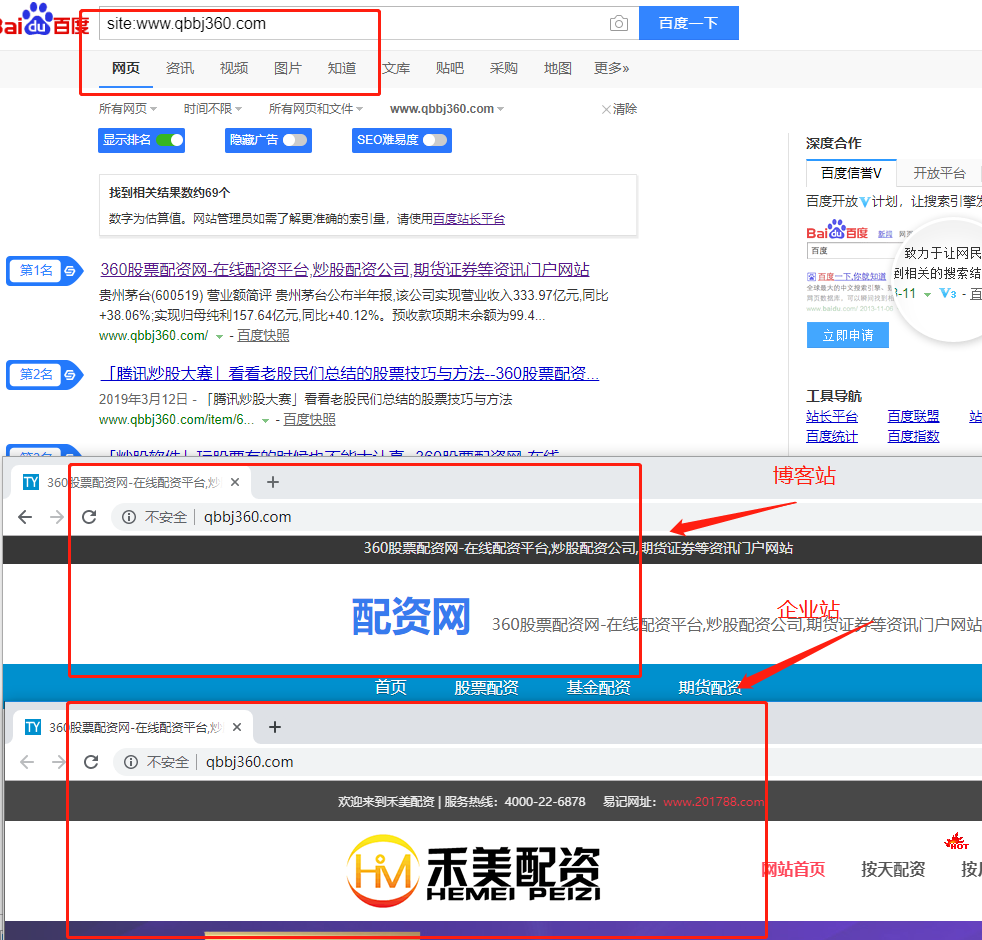The width and height of the screenshot is (982, 940).
Task: Click back arrow in upper qbbj360 browser
Action: point(25,517)
